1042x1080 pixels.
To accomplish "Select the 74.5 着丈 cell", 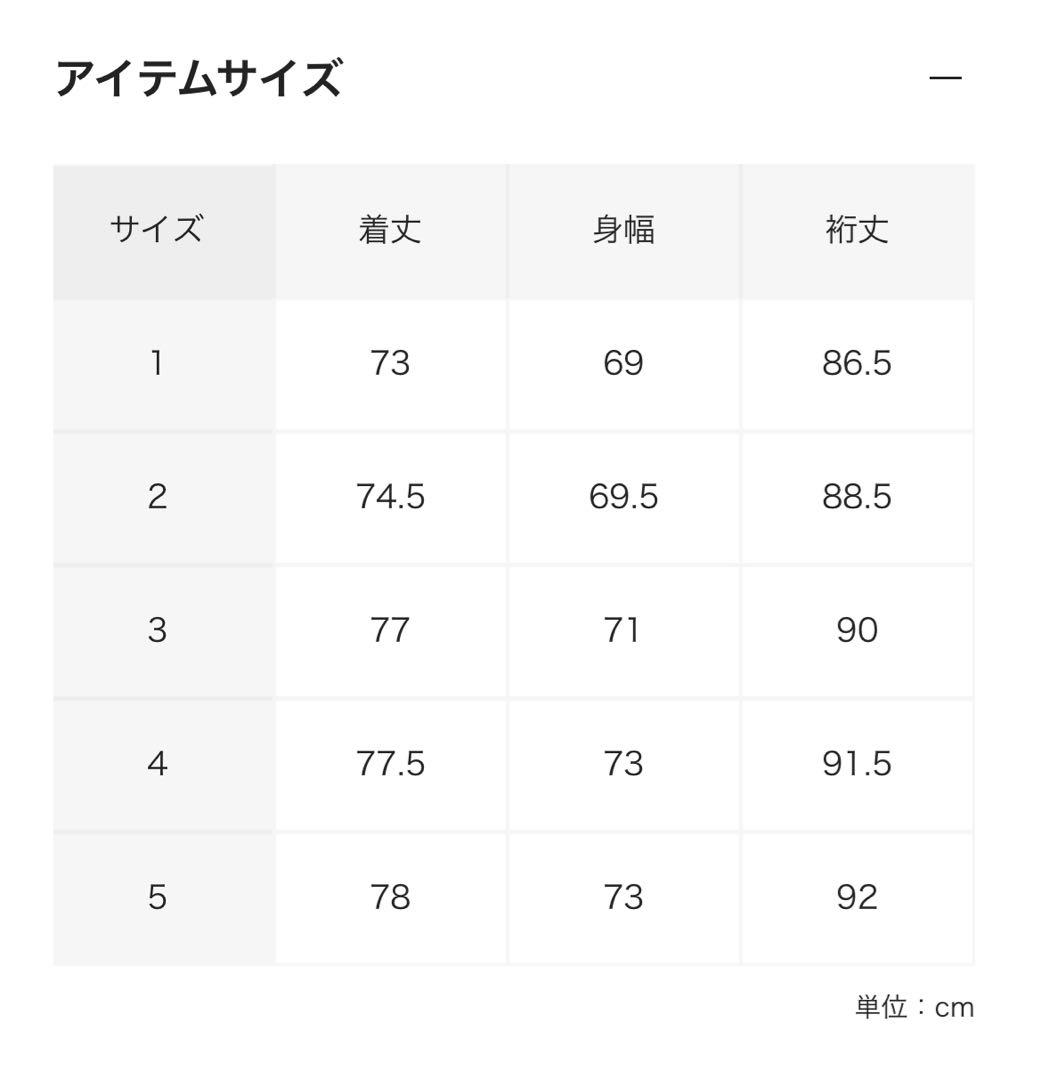I will tap(390, 497).
